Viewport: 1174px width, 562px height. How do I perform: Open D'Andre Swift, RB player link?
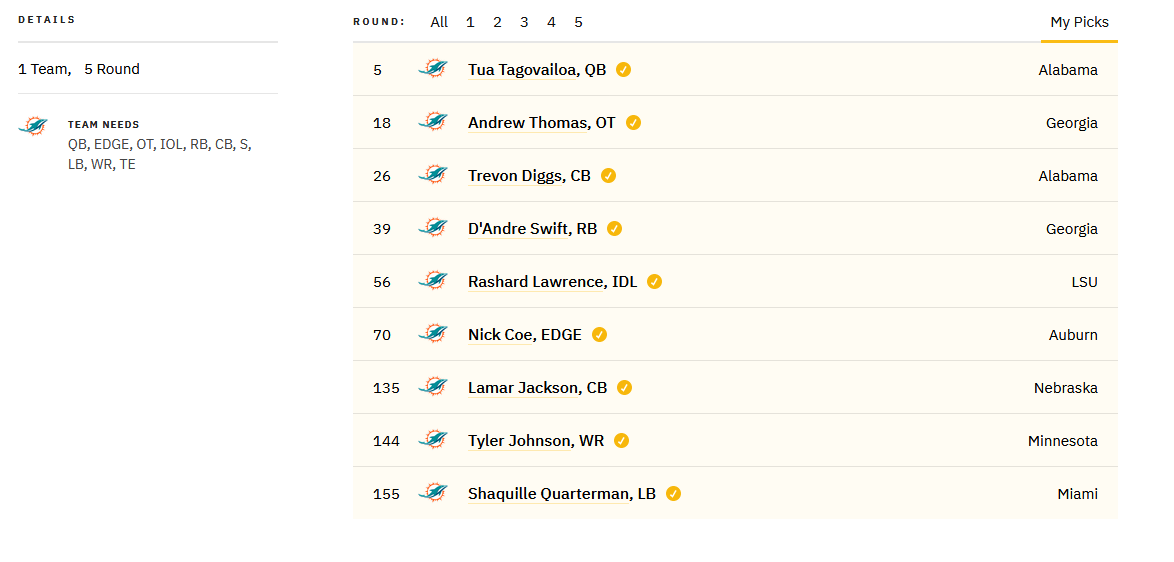532,229
